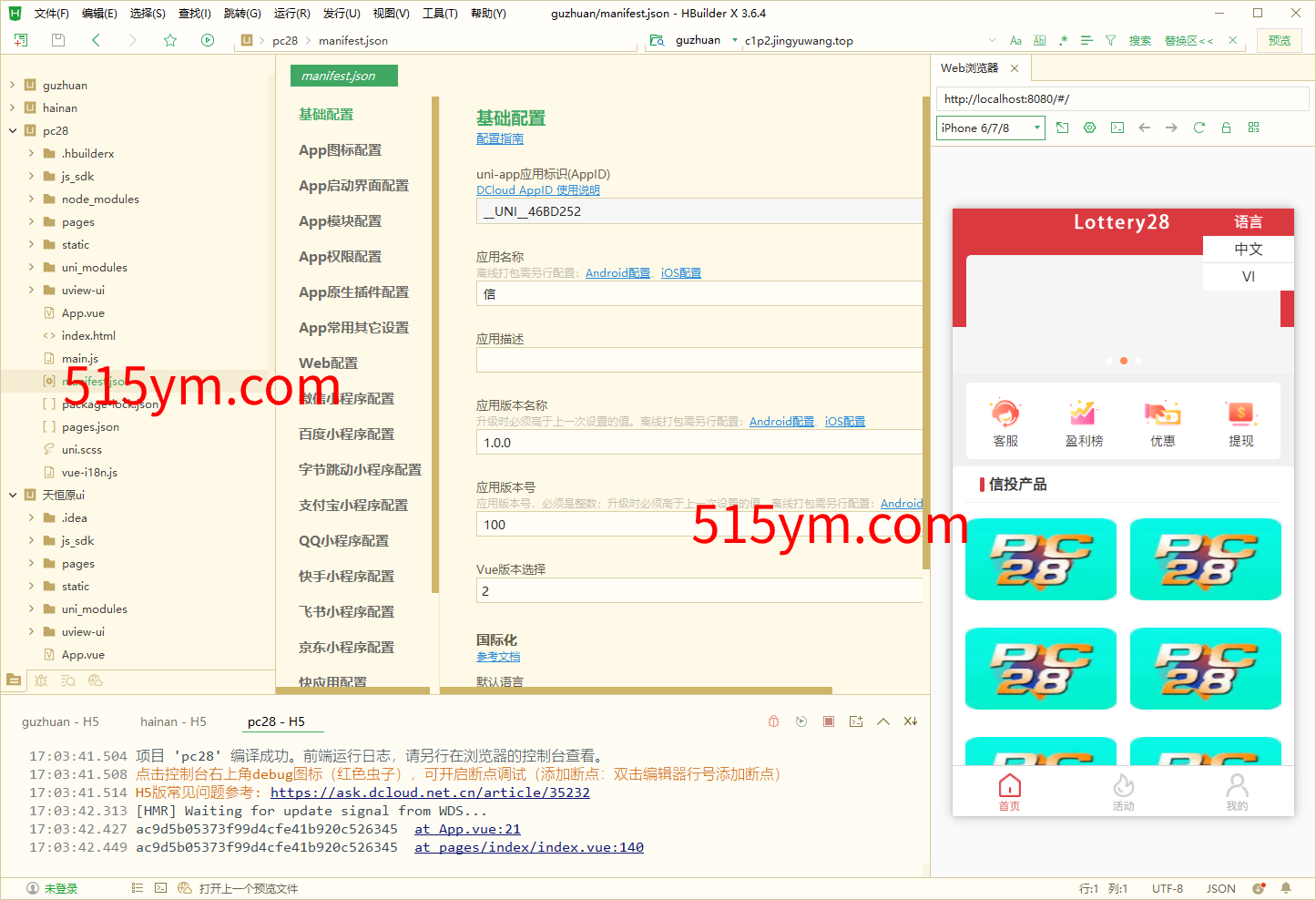Click the red debug bug icon in console

click(773, 721)
